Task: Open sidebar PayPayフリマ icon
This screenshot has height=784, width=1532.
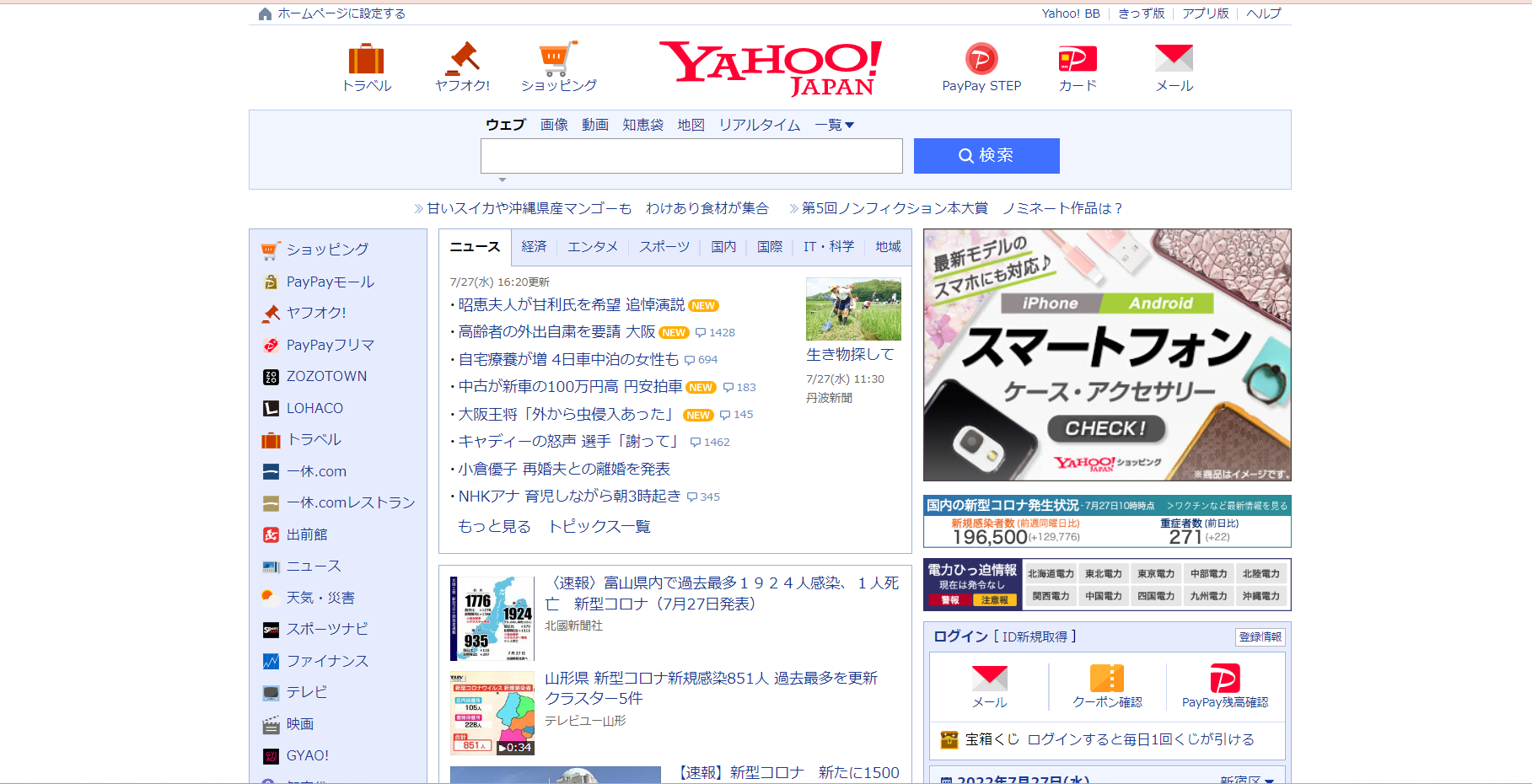Action: (271, 345)
